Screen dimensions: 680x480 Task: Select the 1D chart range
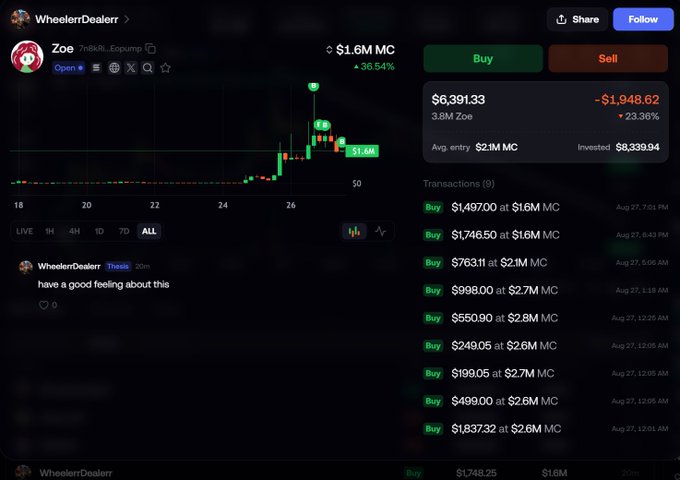(x=99, y=231)
